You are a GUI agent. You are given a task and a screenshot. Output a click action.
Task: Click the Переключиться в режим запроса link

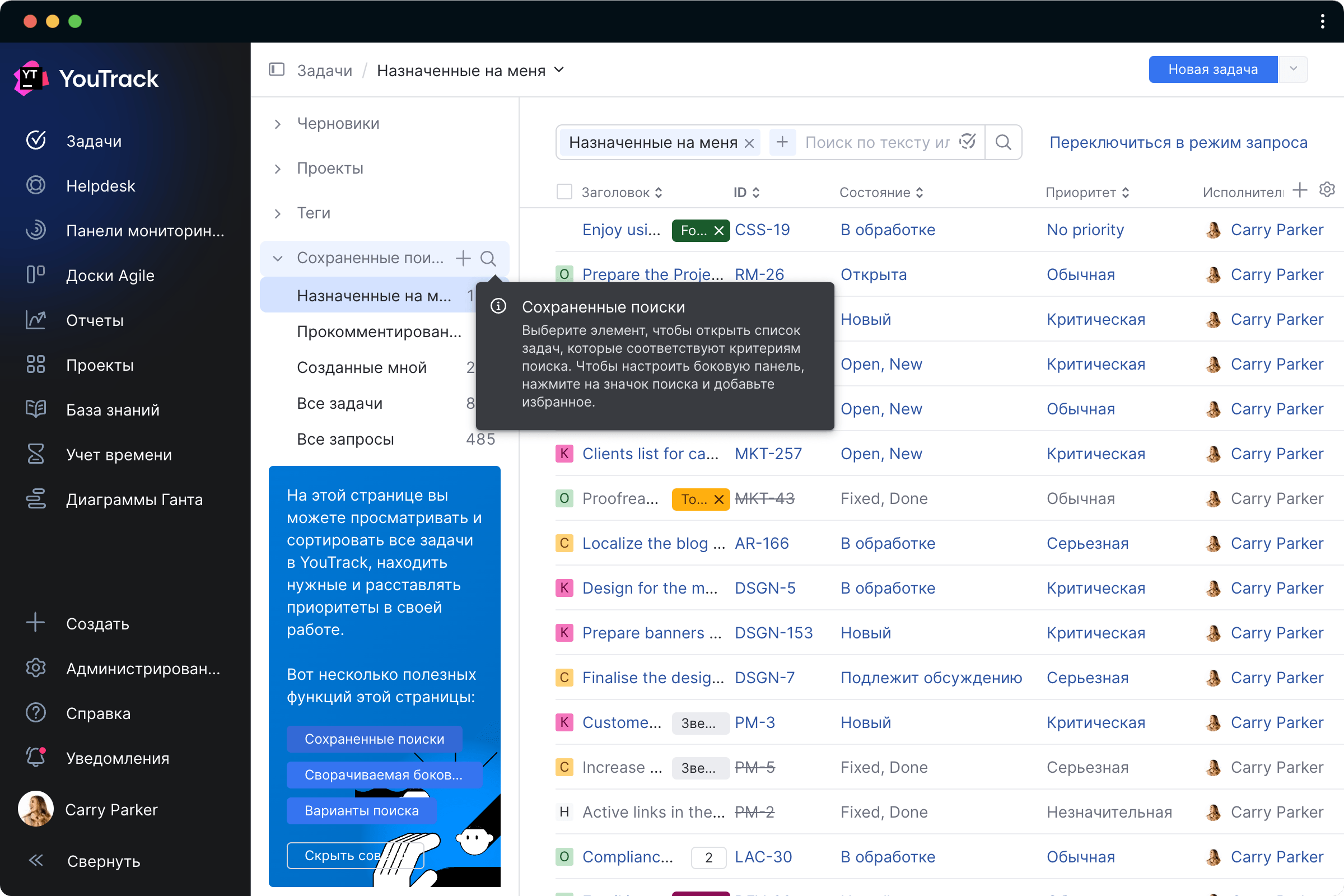(1180, 142)
